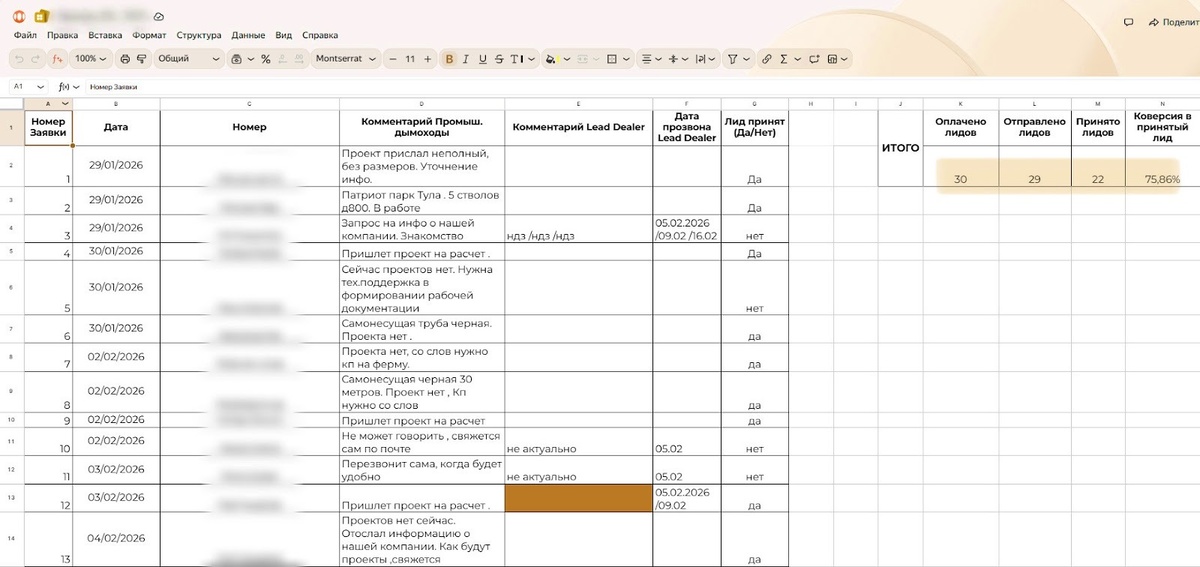Toggle bold formatting
This screenshot has width=1200, height=567.
449,59
